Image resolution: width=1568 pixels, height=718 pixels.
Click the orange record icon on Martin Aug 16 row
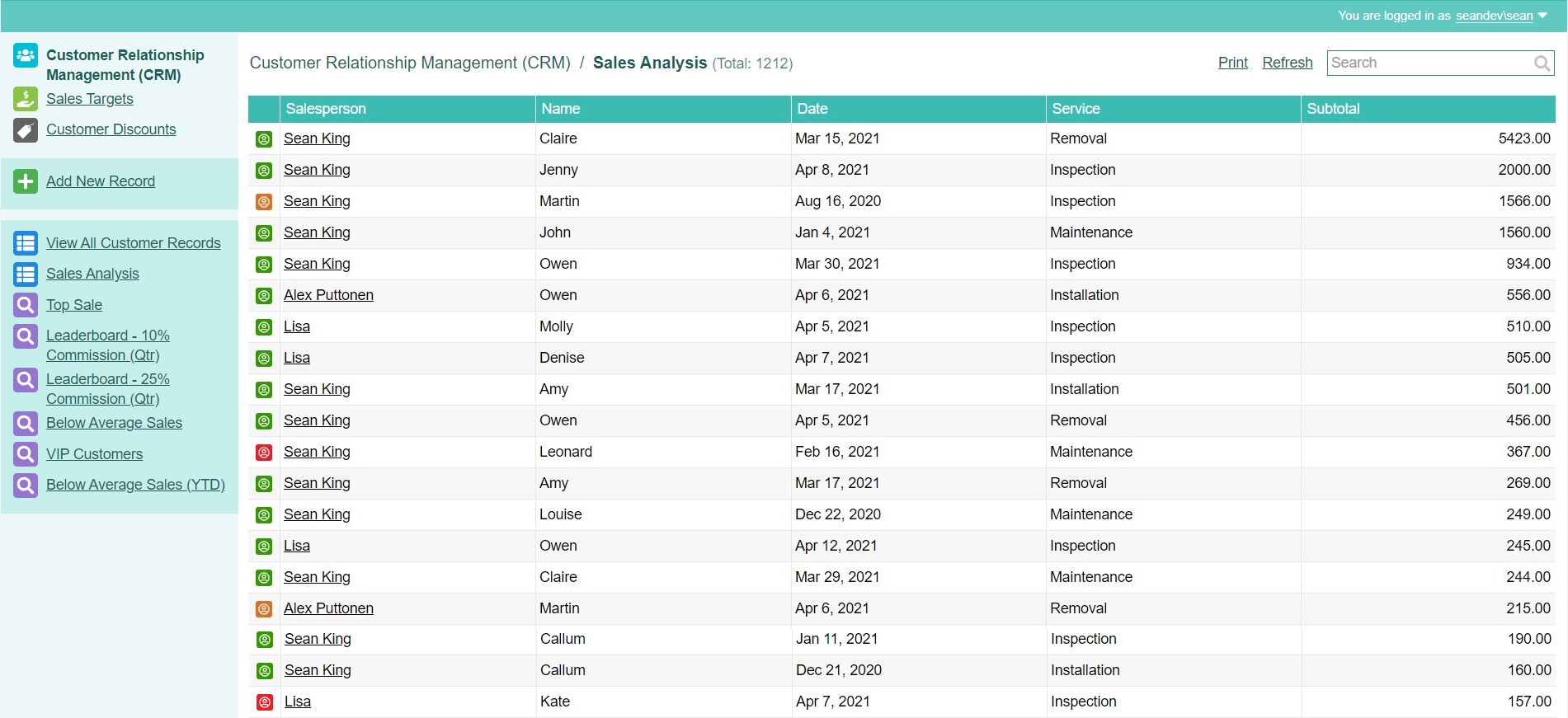point(264,202)
